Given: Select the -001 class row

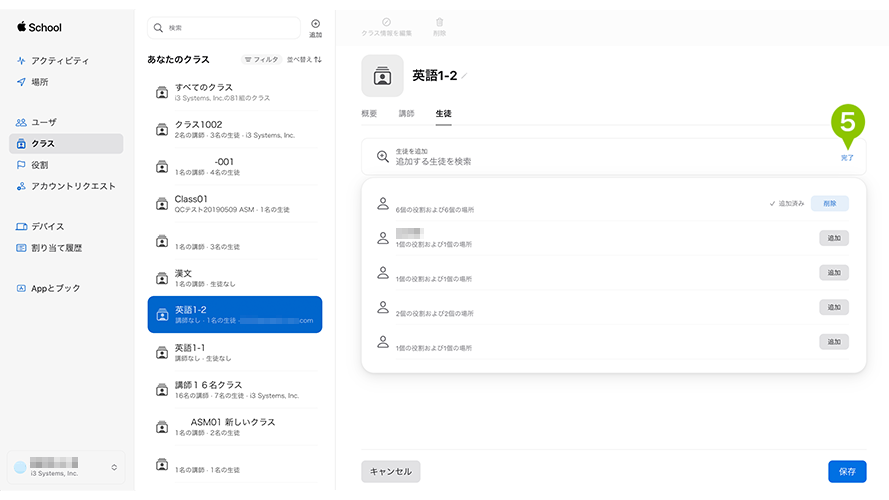Looking at the screenshot, I should pyautogui.click(x=235, y=166).
